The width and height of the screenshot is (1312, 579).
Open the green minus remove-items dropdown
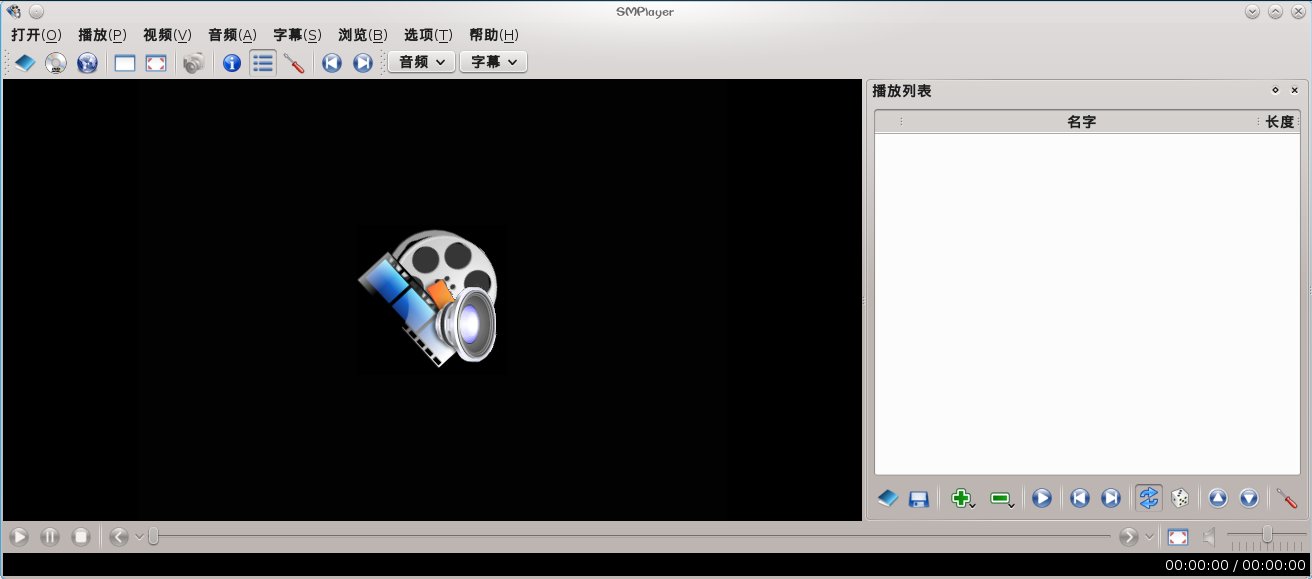[x=1002, y=498]
